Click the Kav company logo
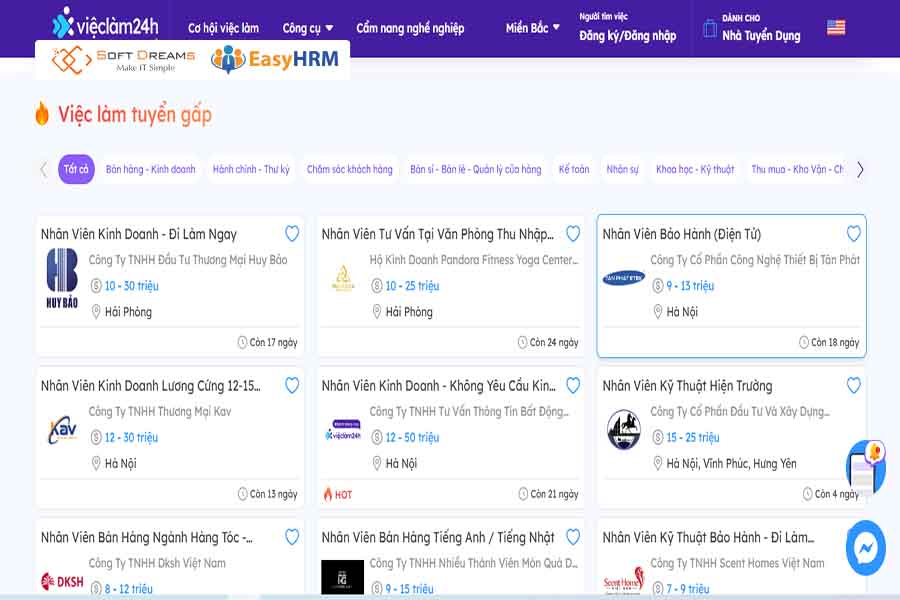The height and width of the screenshot is (600, 900). click(63, 429)
